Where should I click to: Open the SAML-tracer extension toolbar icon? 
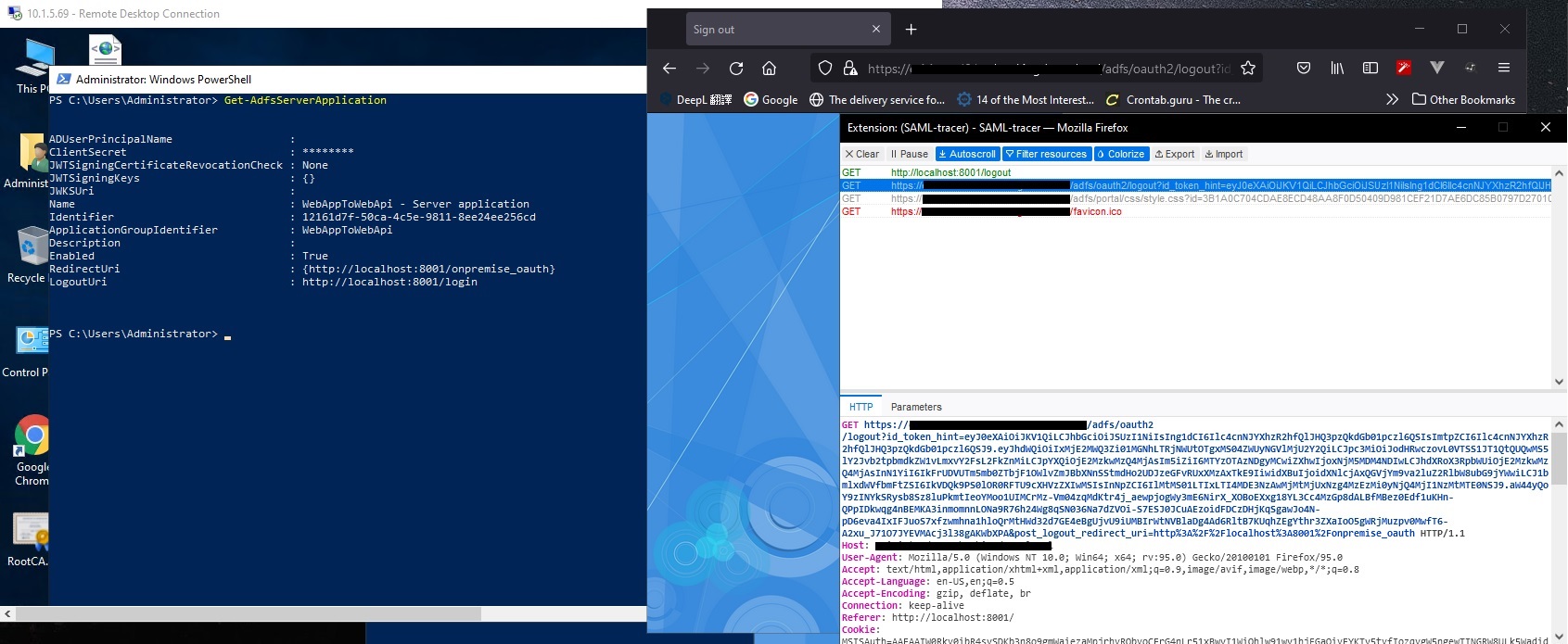pyautogui.click(x=1471, y=68)
